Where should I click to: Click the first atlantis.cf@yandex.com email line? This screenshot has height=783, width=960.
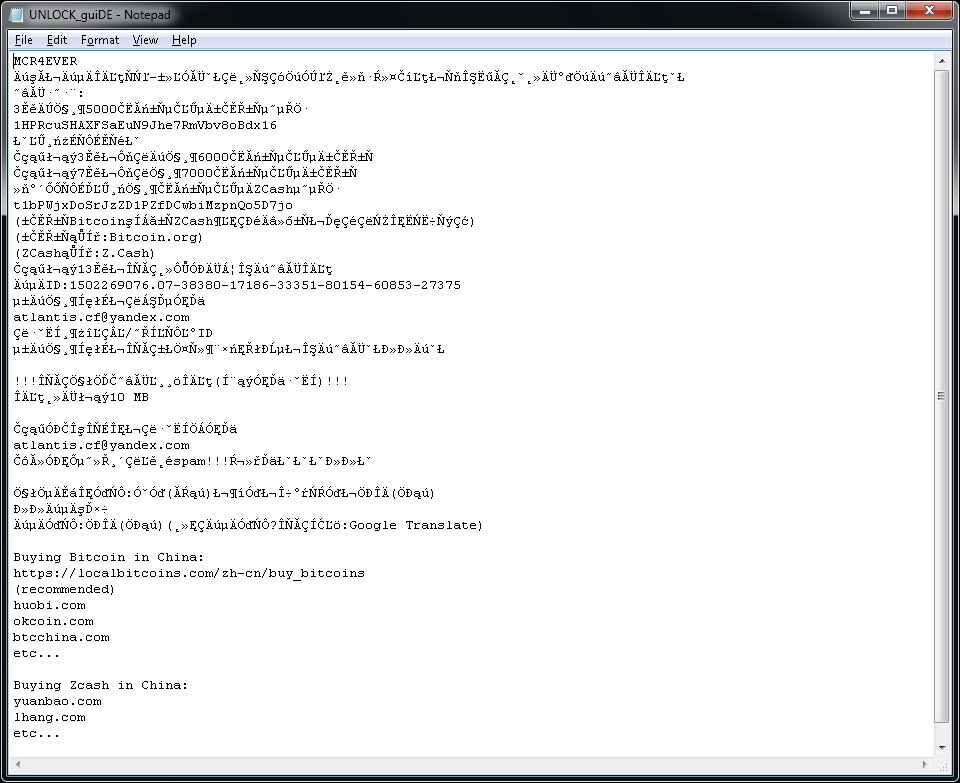102,317
